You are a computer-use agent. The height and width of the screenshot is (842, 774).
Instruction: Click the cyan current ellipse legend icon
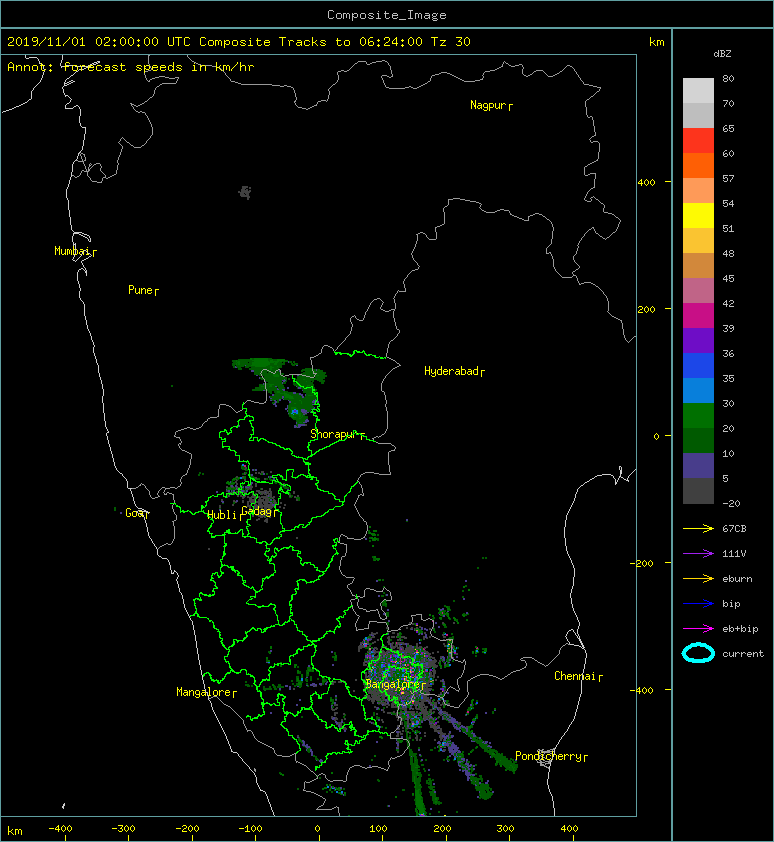pos(698,653)
